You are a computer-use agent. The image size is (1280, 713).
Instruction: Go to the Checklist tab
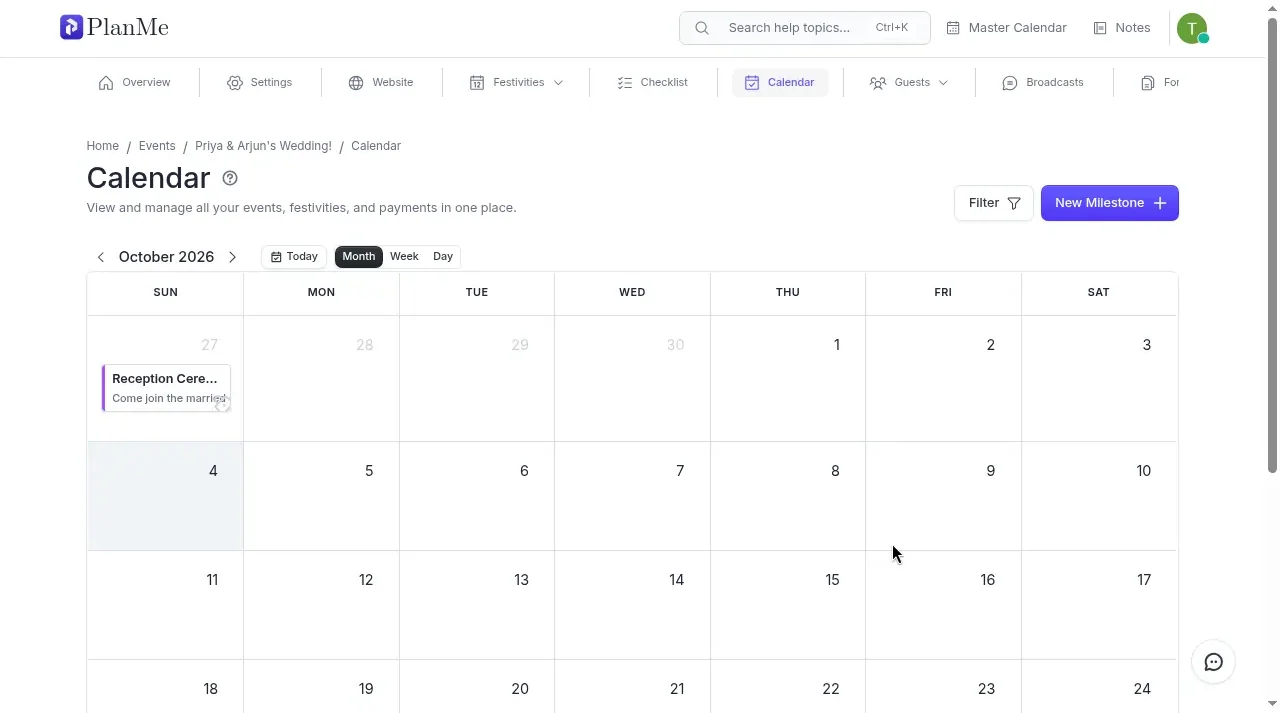653,83
